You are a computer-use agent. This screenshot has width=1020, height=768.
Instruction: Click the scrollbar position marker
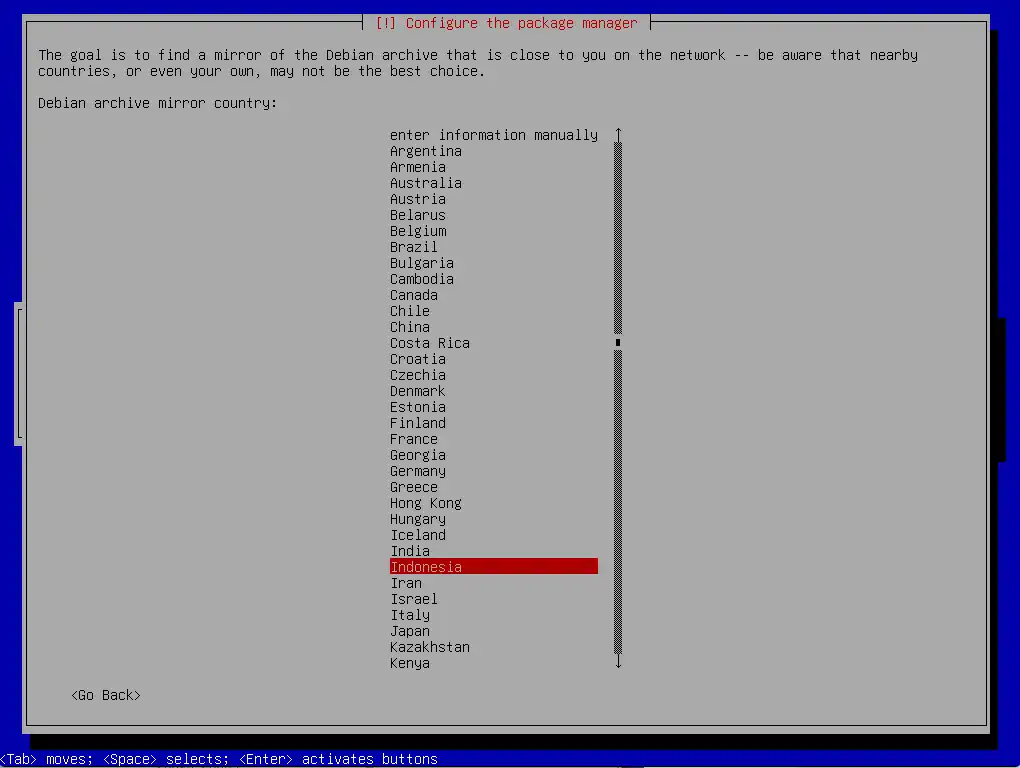click(618, 343)
